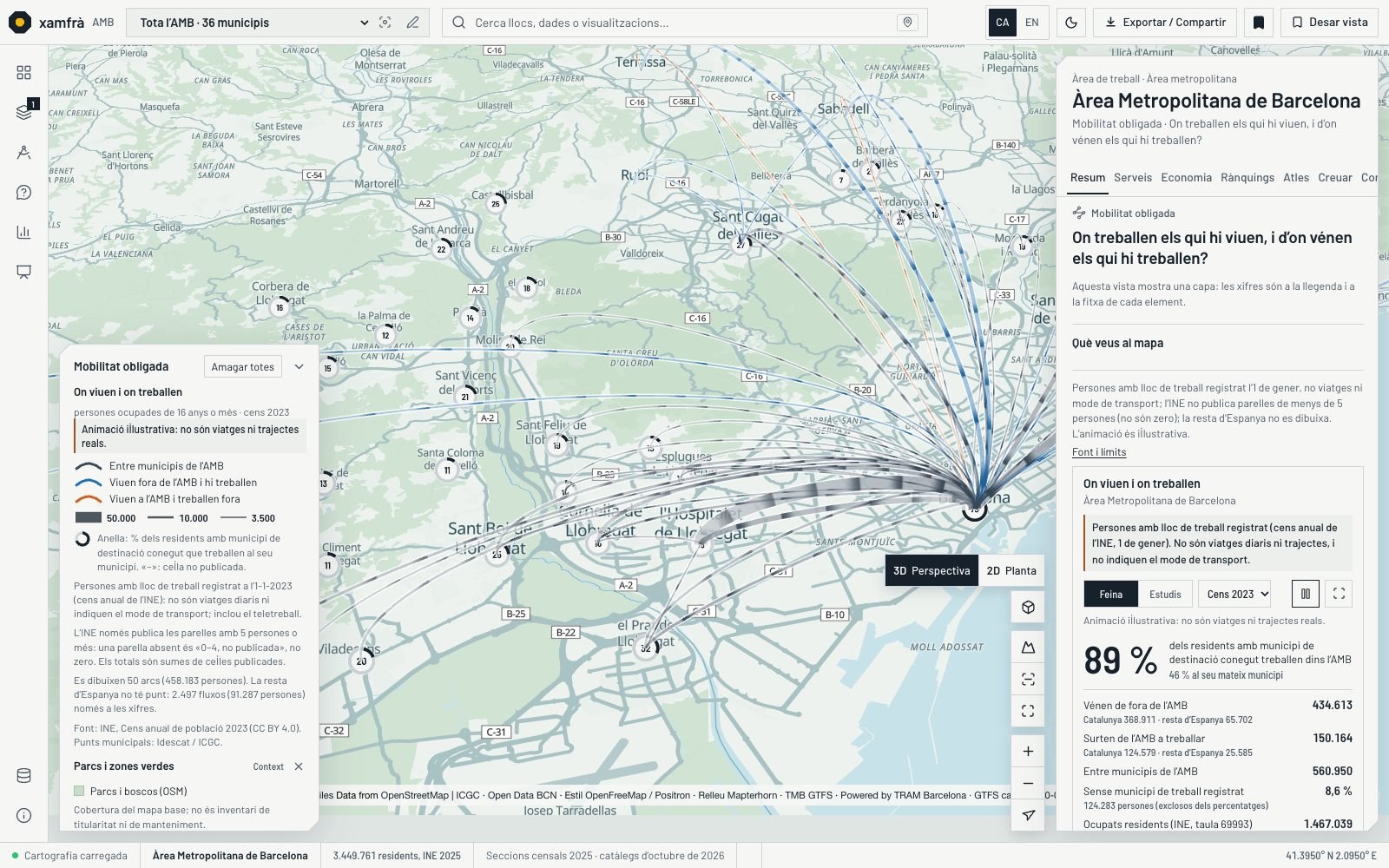This screenshot has height=868, width=1389.
Task: Expand the chart with the panel fullscreen icon
Action: [x=1339, y=594]
